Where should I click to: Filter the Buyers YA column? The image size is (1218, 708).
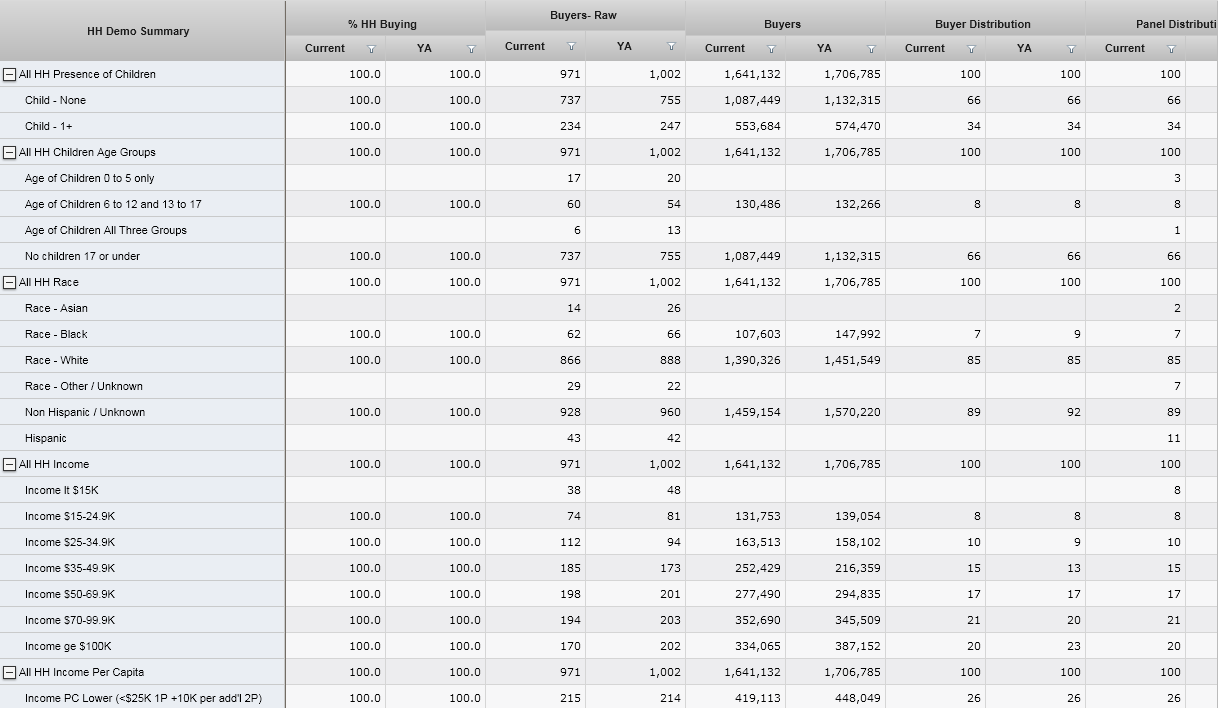[871, 49]
